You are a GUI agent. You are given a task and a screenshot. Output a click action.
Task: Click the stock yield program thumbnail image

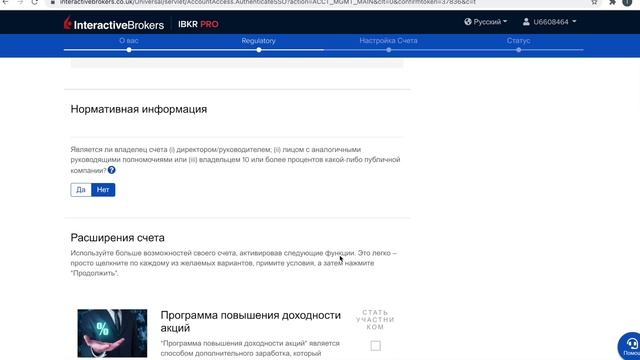point(112,333)
